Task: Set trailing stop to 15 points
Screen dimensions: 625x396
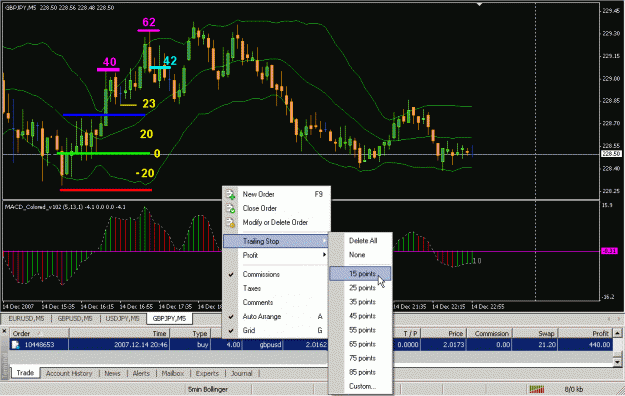Action: pyautogui.click(x=361, y=274)
